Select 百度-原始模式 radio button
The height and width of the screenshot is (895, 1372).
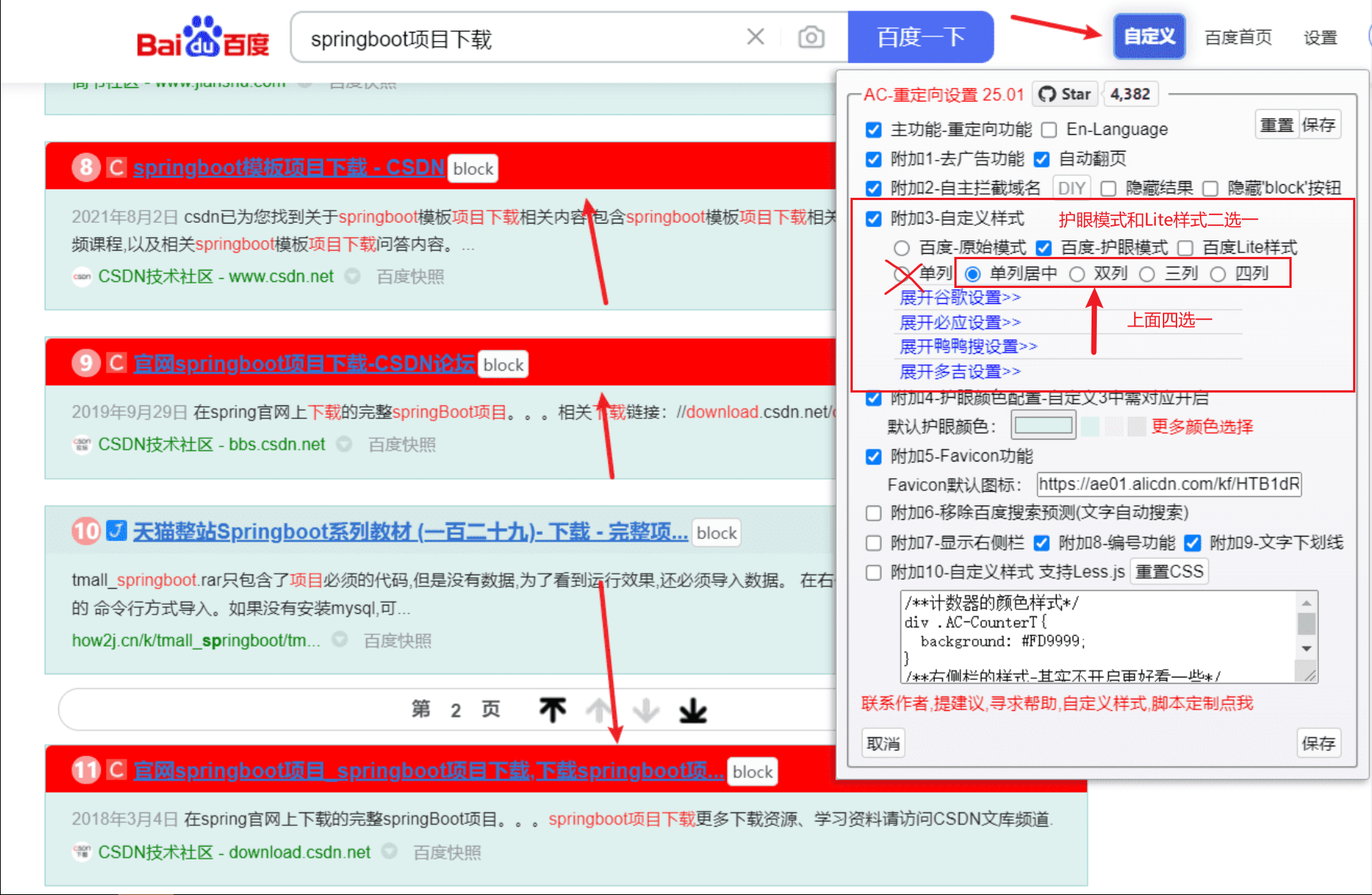tap(901, 248)
